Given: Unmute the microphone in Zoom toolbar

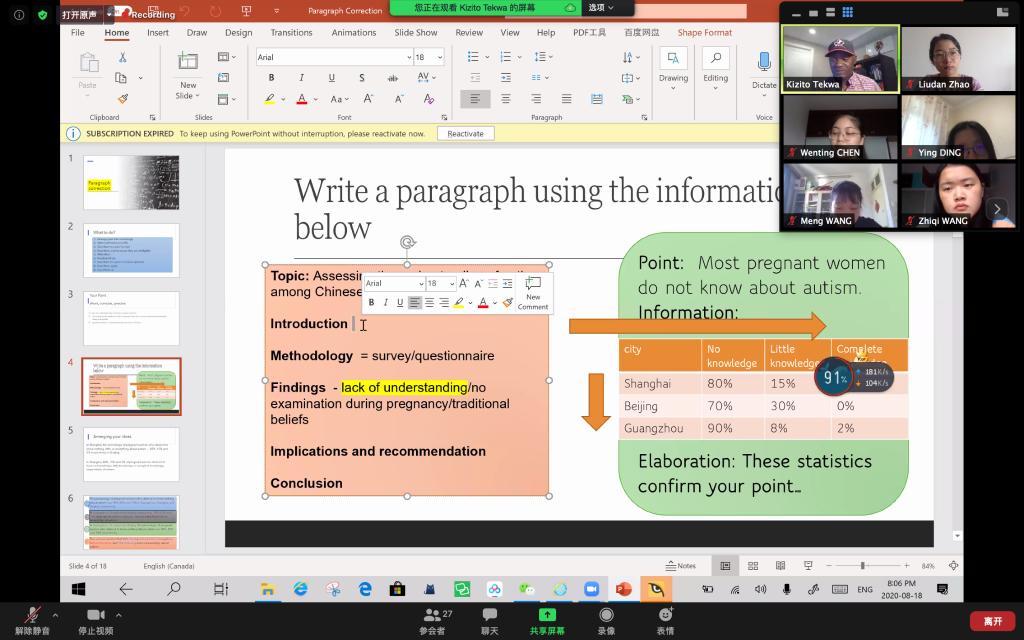Looking at the screenshot, I should coord(32,620).
